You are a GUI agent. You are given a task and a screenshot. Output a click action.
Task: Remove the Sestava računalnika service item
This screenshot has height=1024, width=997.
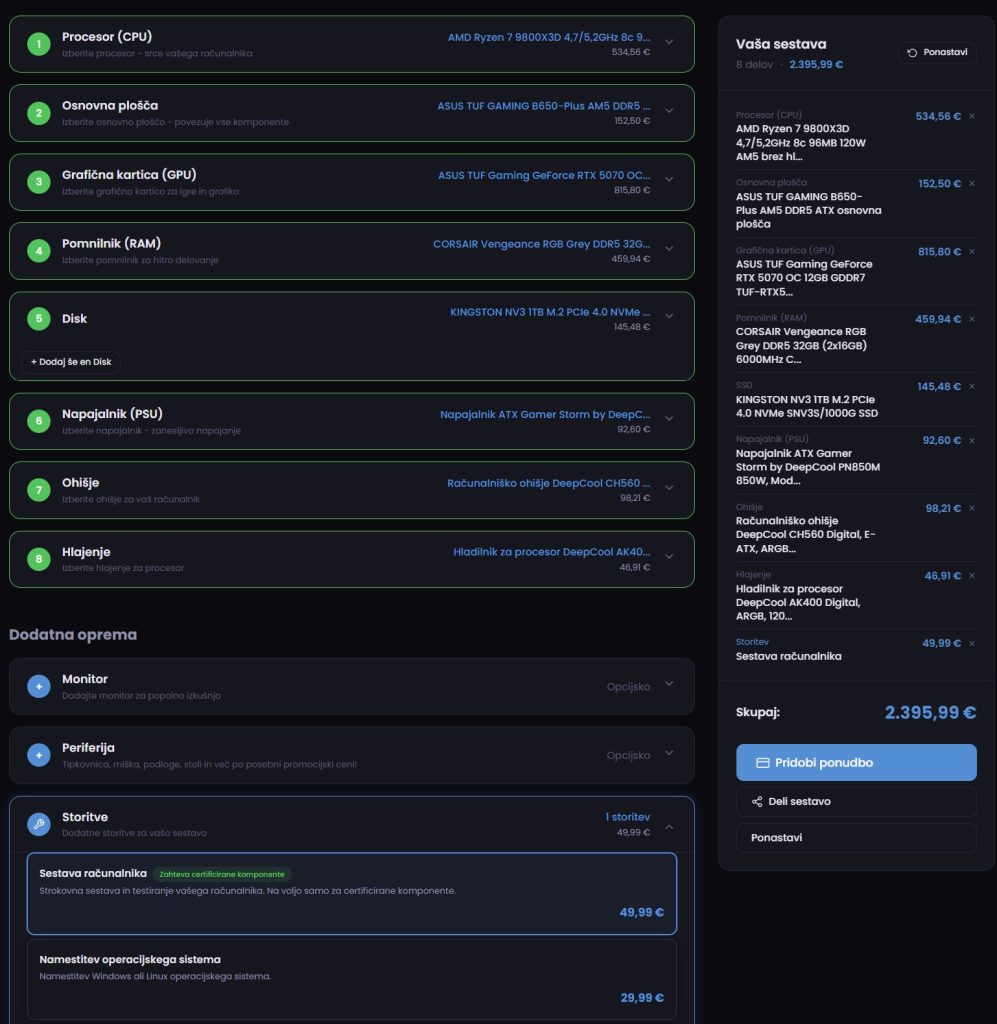tap(972, 644)
